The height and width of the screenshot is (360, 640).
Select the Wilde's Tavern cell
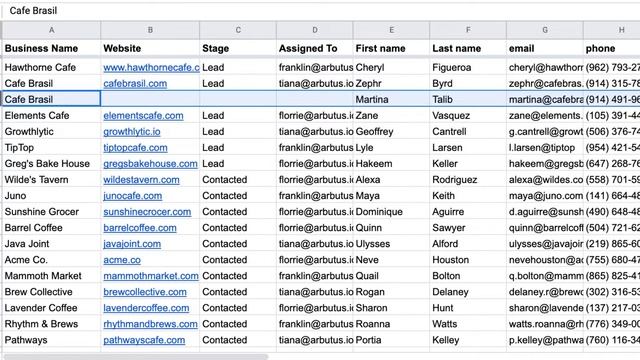click(51, 180)
